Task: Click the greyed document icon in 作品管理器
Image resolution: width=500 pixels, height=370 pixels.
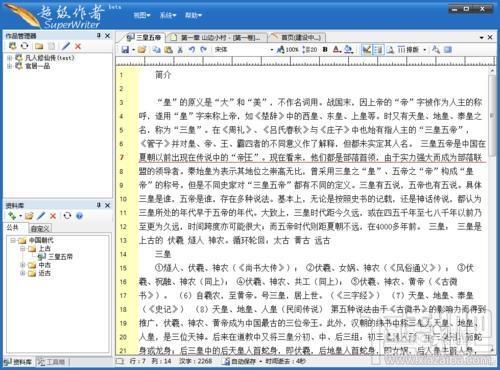Action: pyautogui.click(x=51, y=46)
